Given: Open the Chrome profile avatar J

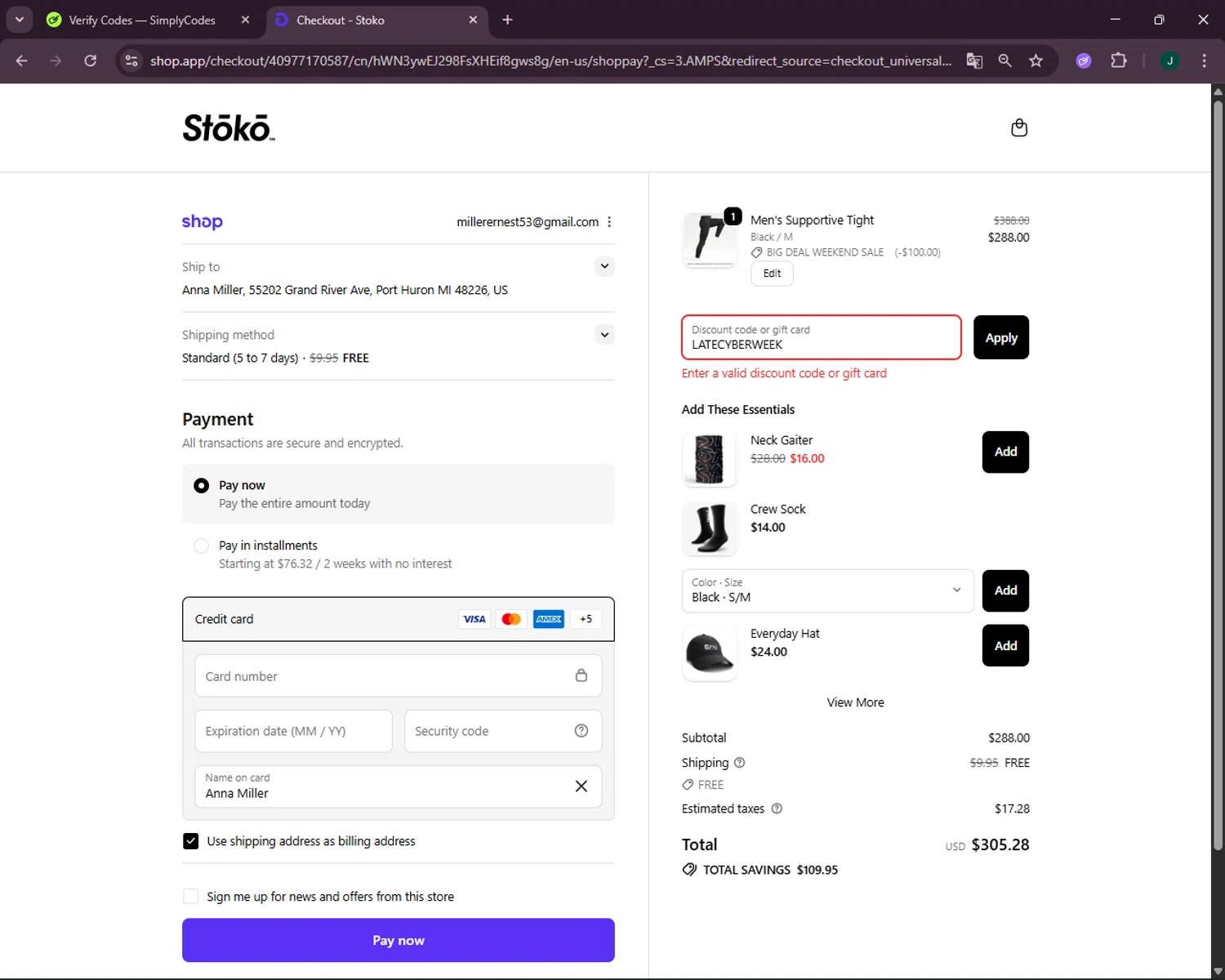Looking at the screenshot, I should [1169, 60].
